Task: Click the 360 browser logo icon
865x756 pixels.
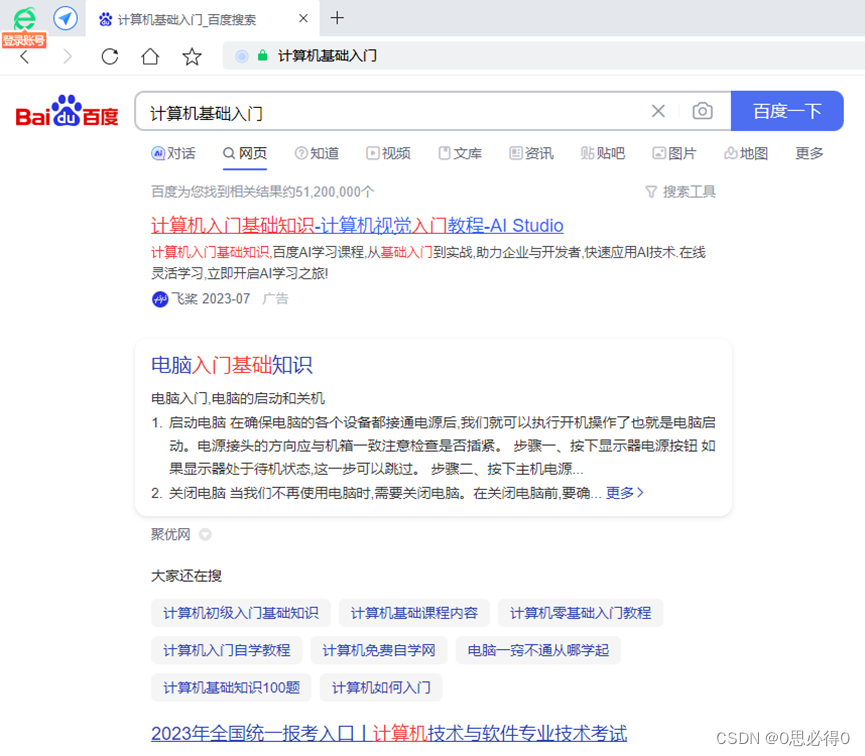Action: pyautogui.click(x=24, y=18)
